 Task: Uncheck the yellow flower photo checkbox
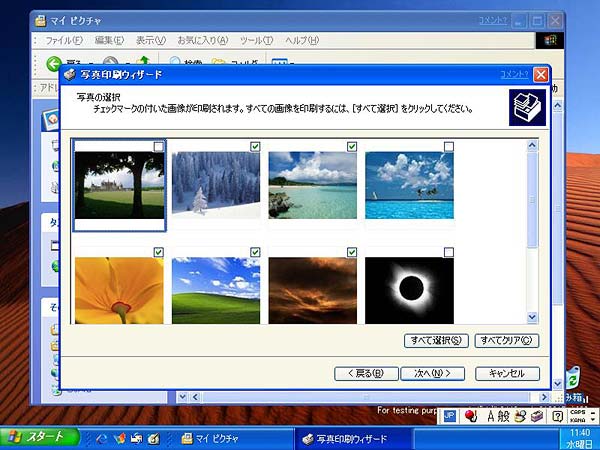[158, 252]
